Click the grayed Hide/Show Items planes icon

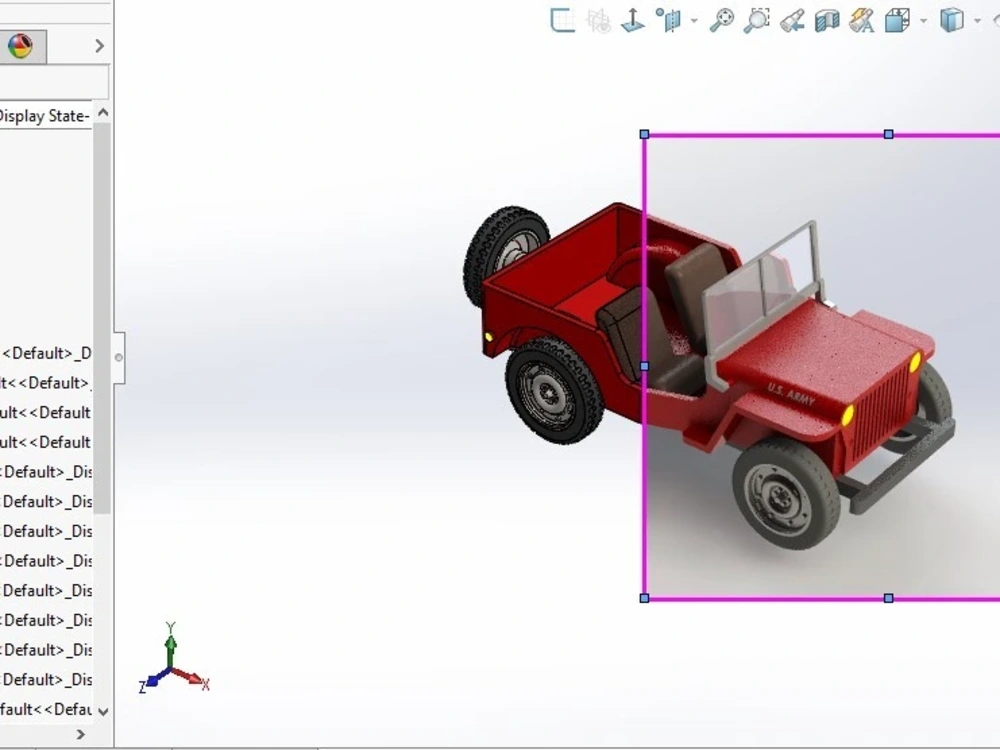click(600, 20)
